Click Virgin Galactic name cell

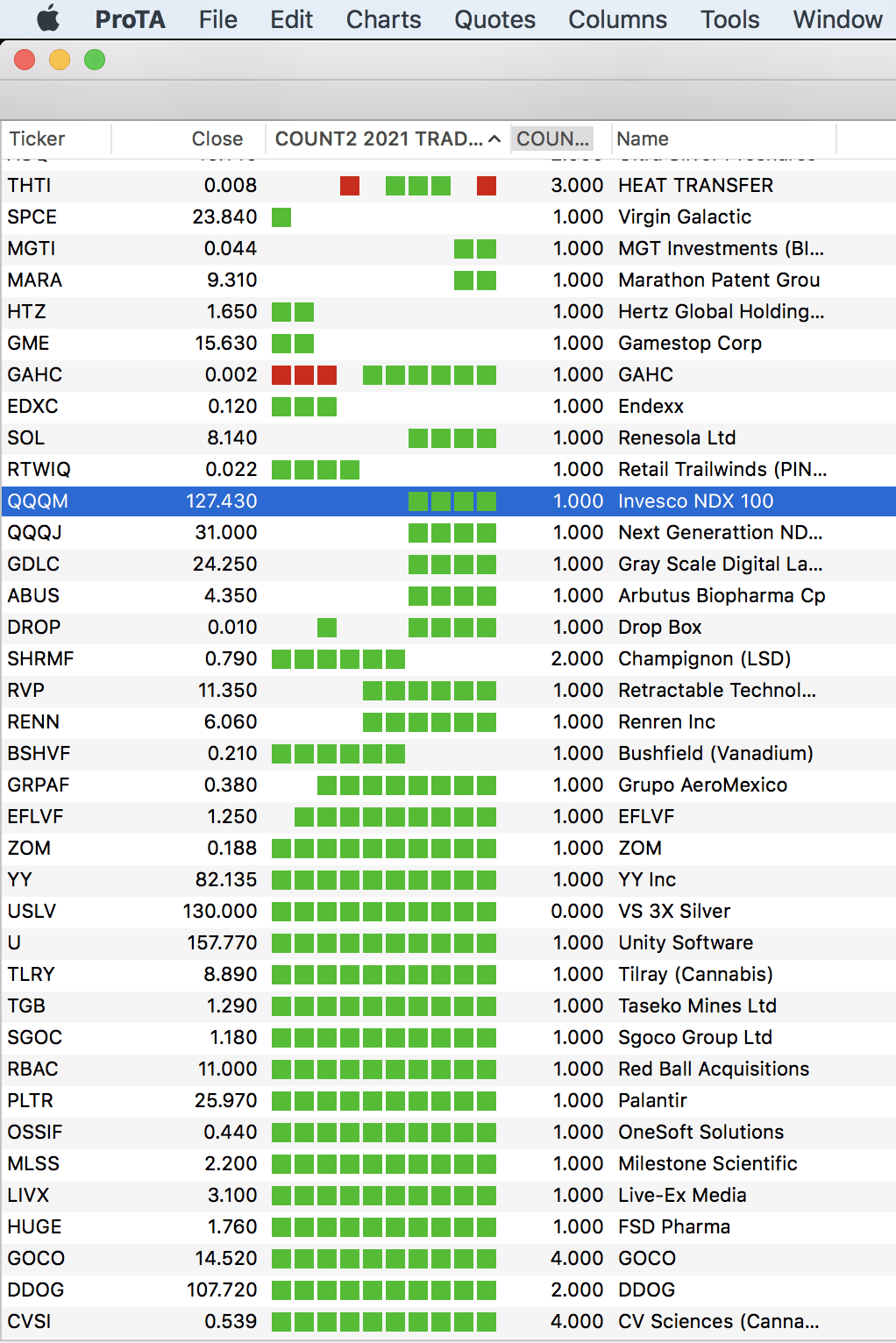pos(685,217)
